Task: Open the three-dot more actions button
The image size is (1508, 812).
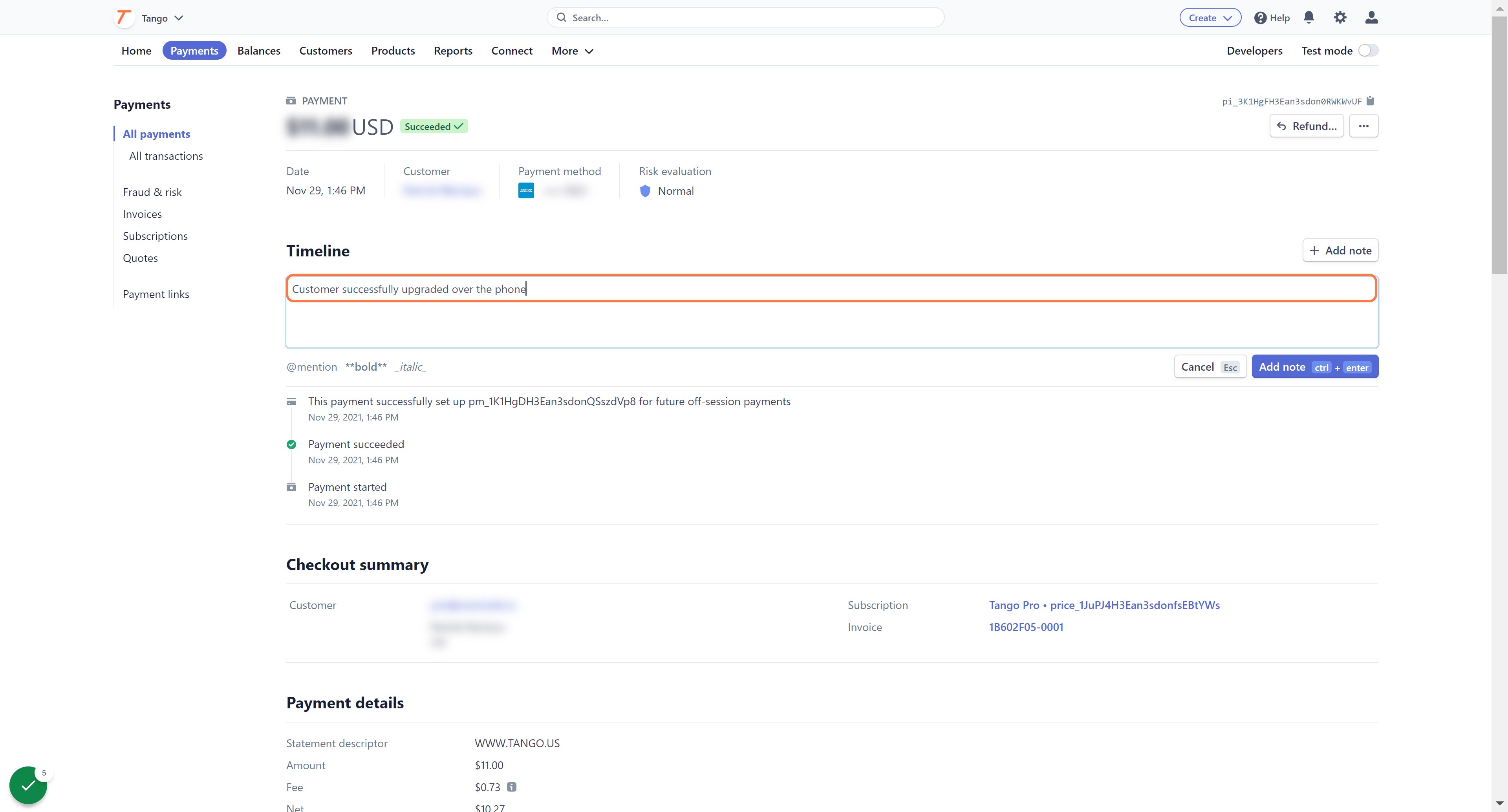Action: coord(1363,126)
